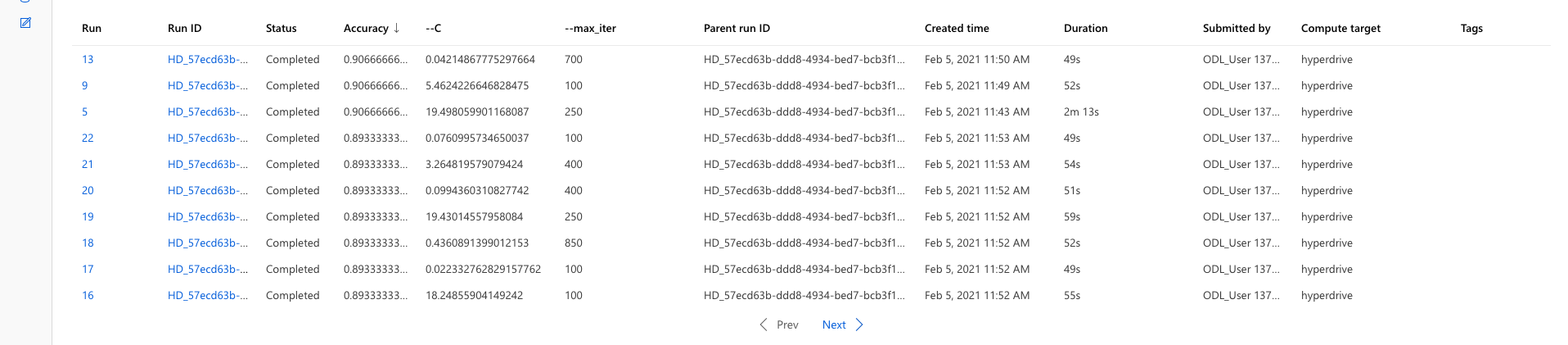Screen dimensions: 1568x345
Task: Click the edit pencil icon in the left sidebar
Action: (25, 23)
